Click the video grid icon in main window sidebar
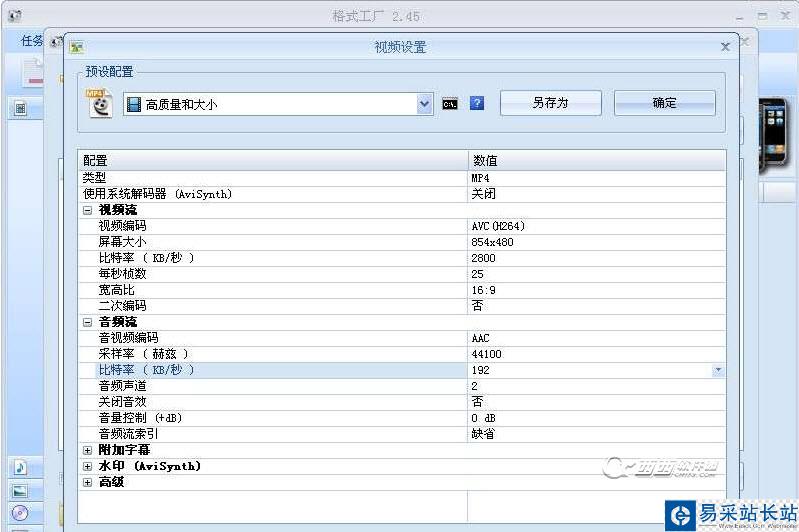The image size is (799, 532). 20,108
